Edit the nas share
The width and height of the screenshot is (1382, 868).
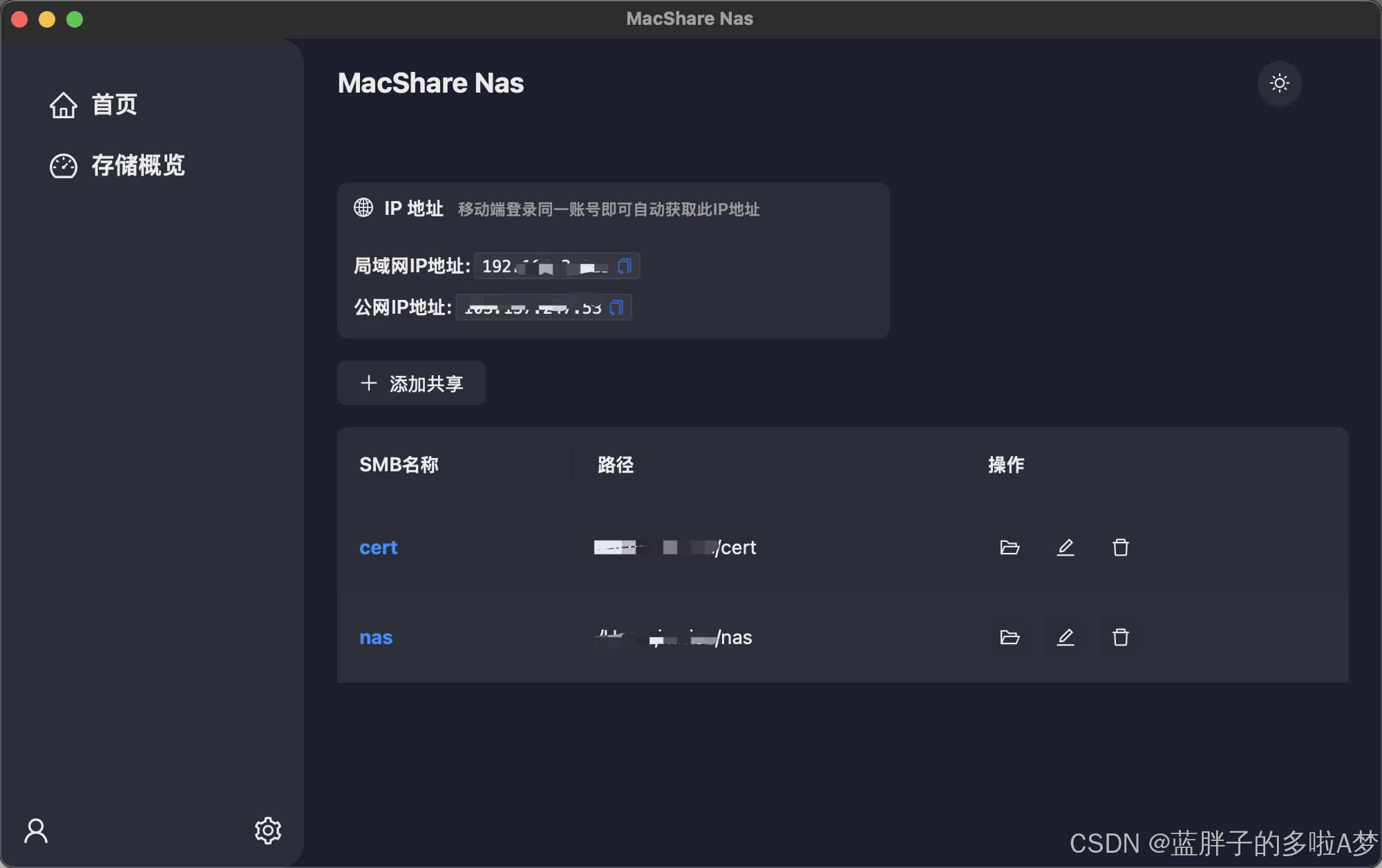(x=1066, y=637)
